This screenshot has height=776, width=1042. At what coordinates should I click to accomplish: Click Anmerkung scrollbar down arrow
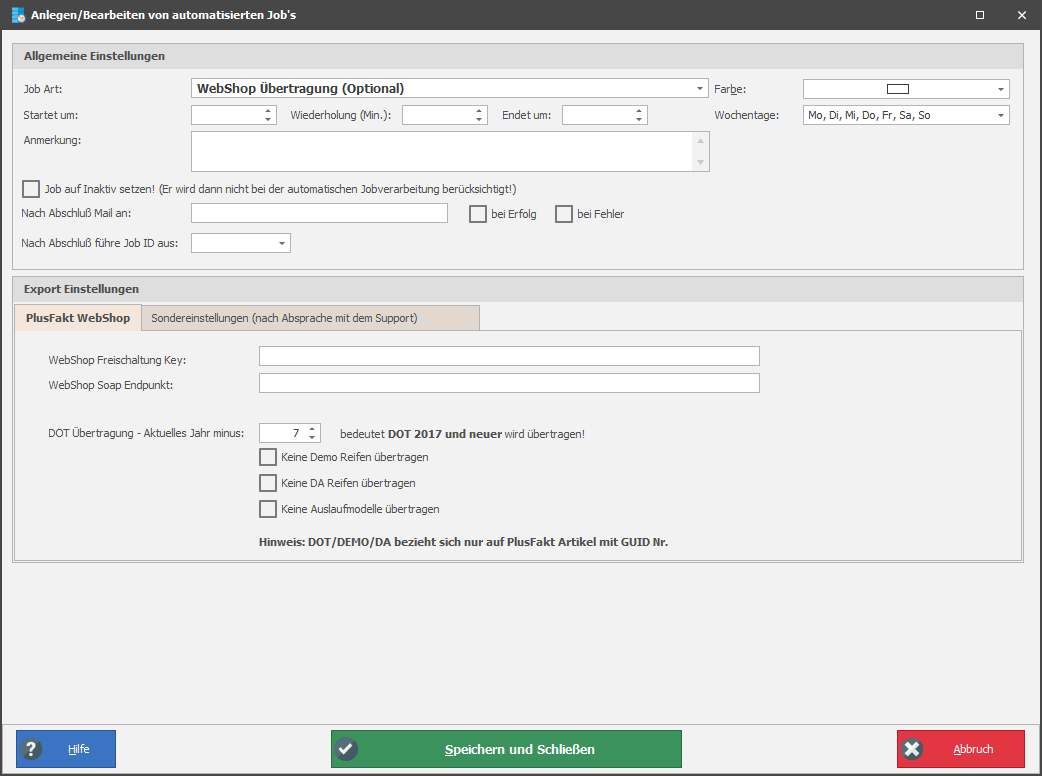(x=700, y=163)
